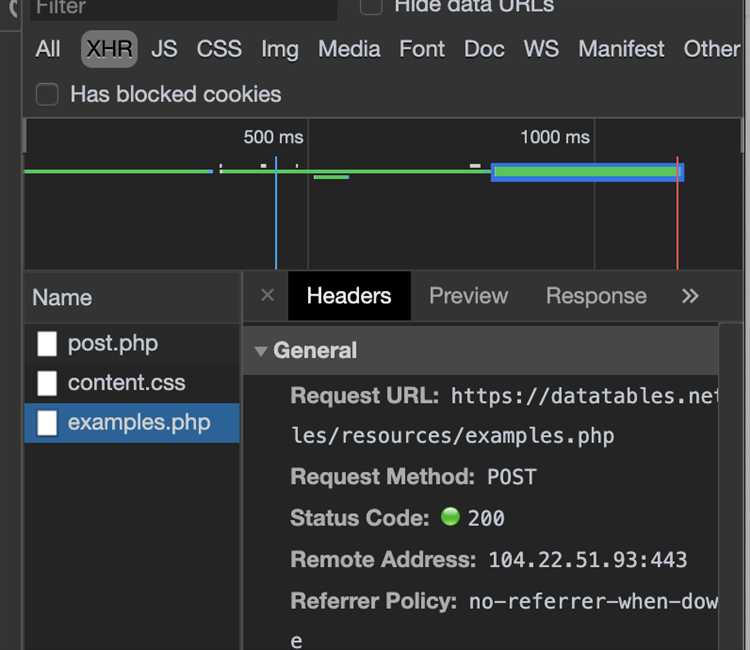This screenshot has height=650, width=750.
Task: Filter requests by Other type
Action: coord(711,49)
